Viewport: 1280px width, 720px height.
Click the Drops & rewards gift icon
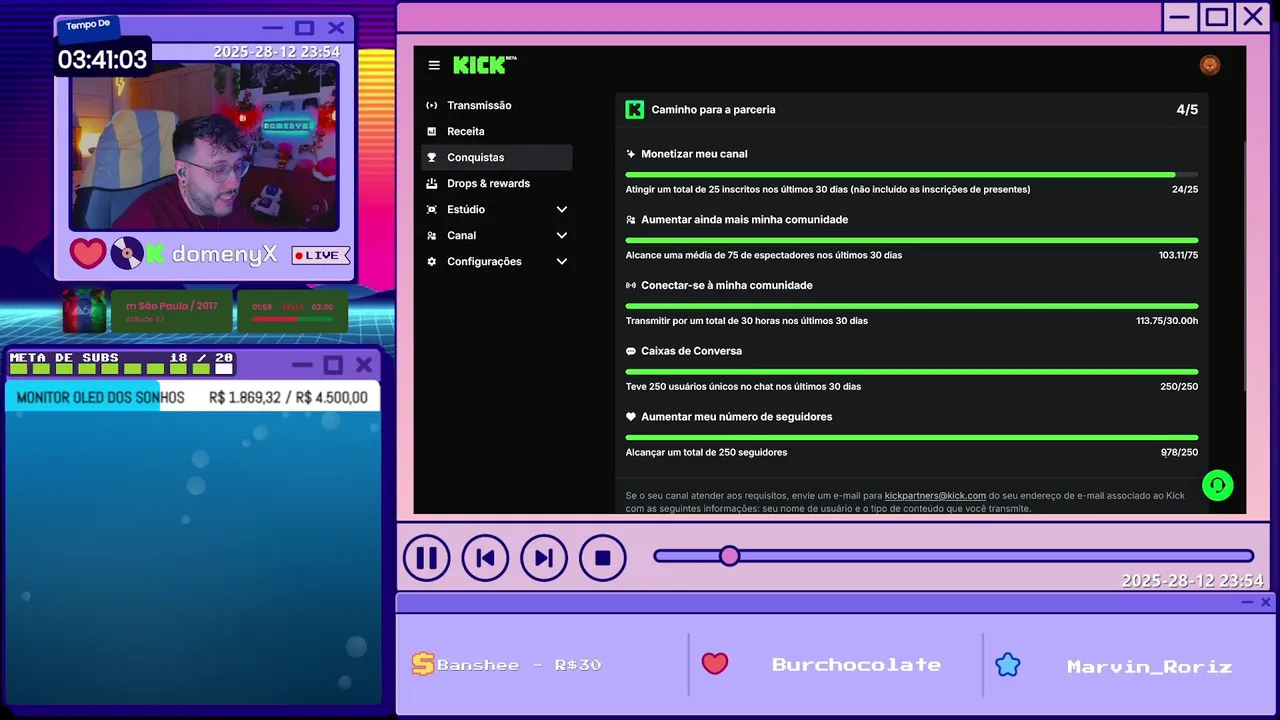pyautogui.click(x=432, y=183)
